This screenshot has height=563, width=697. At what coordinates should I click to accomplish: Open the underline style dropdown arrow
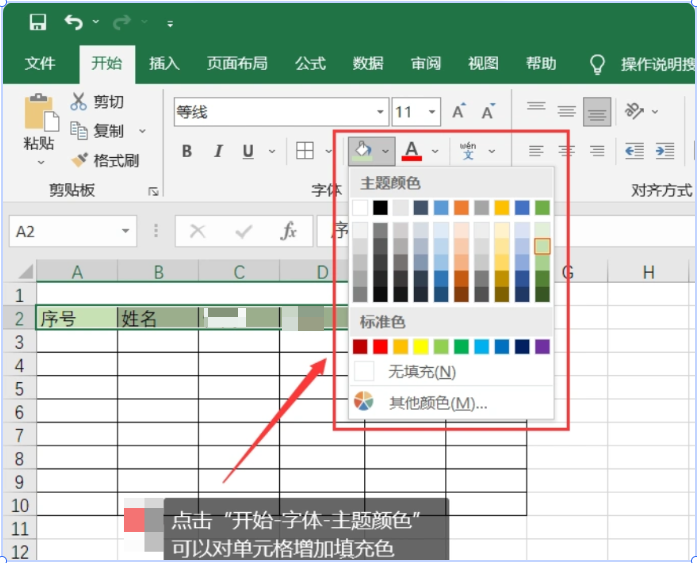(x=272, y=152)
